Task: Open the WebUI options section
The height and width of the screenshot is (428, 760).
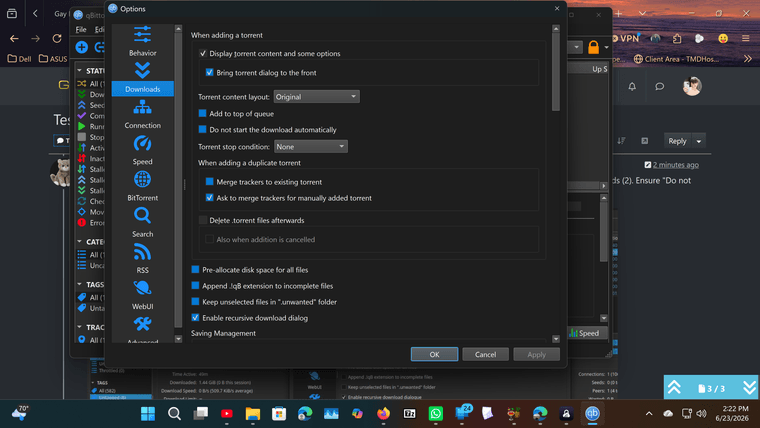Action: click(x=142, y=295)
